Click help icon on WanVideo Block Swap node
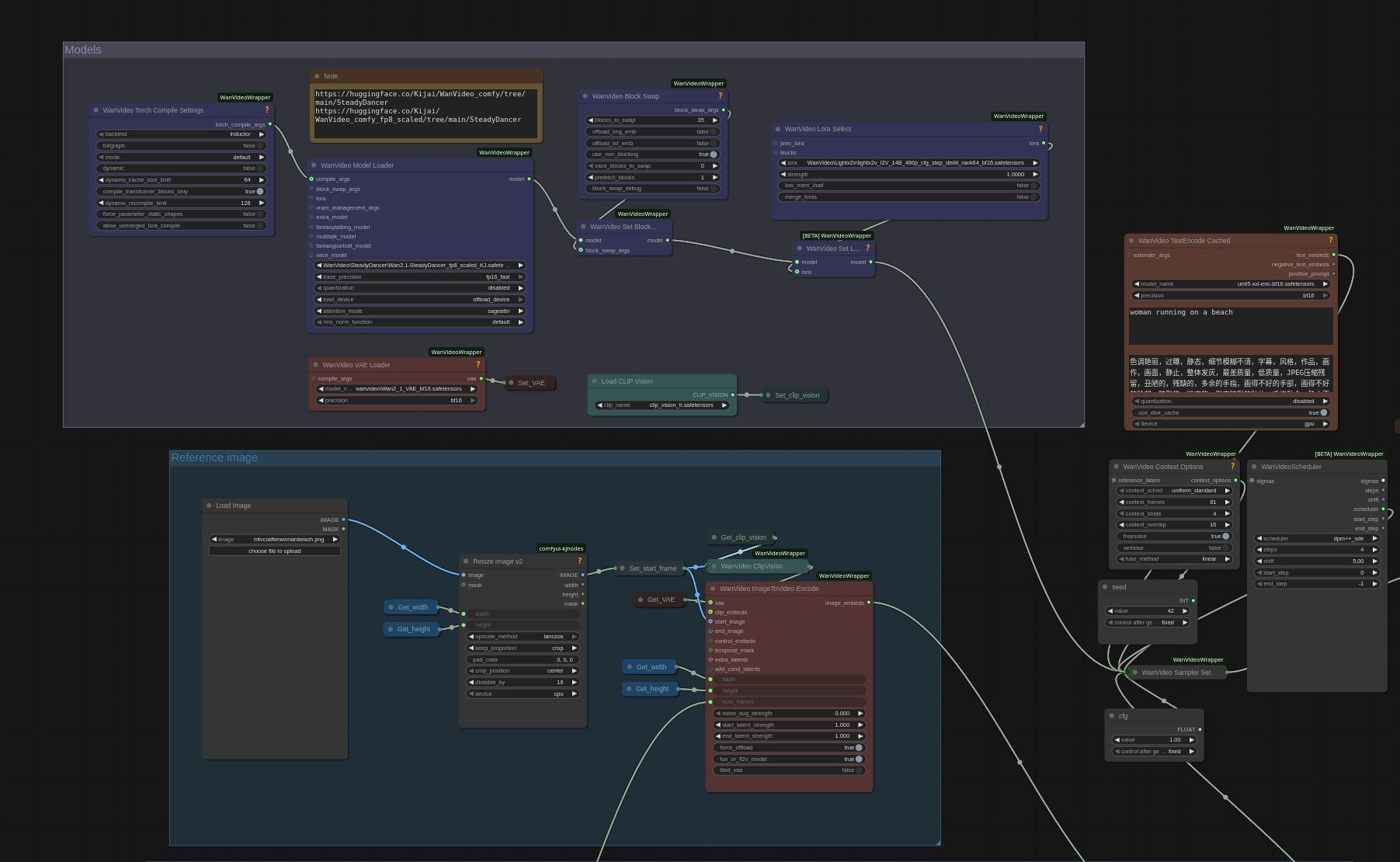The image size is (1400, 862). [720, 96]
